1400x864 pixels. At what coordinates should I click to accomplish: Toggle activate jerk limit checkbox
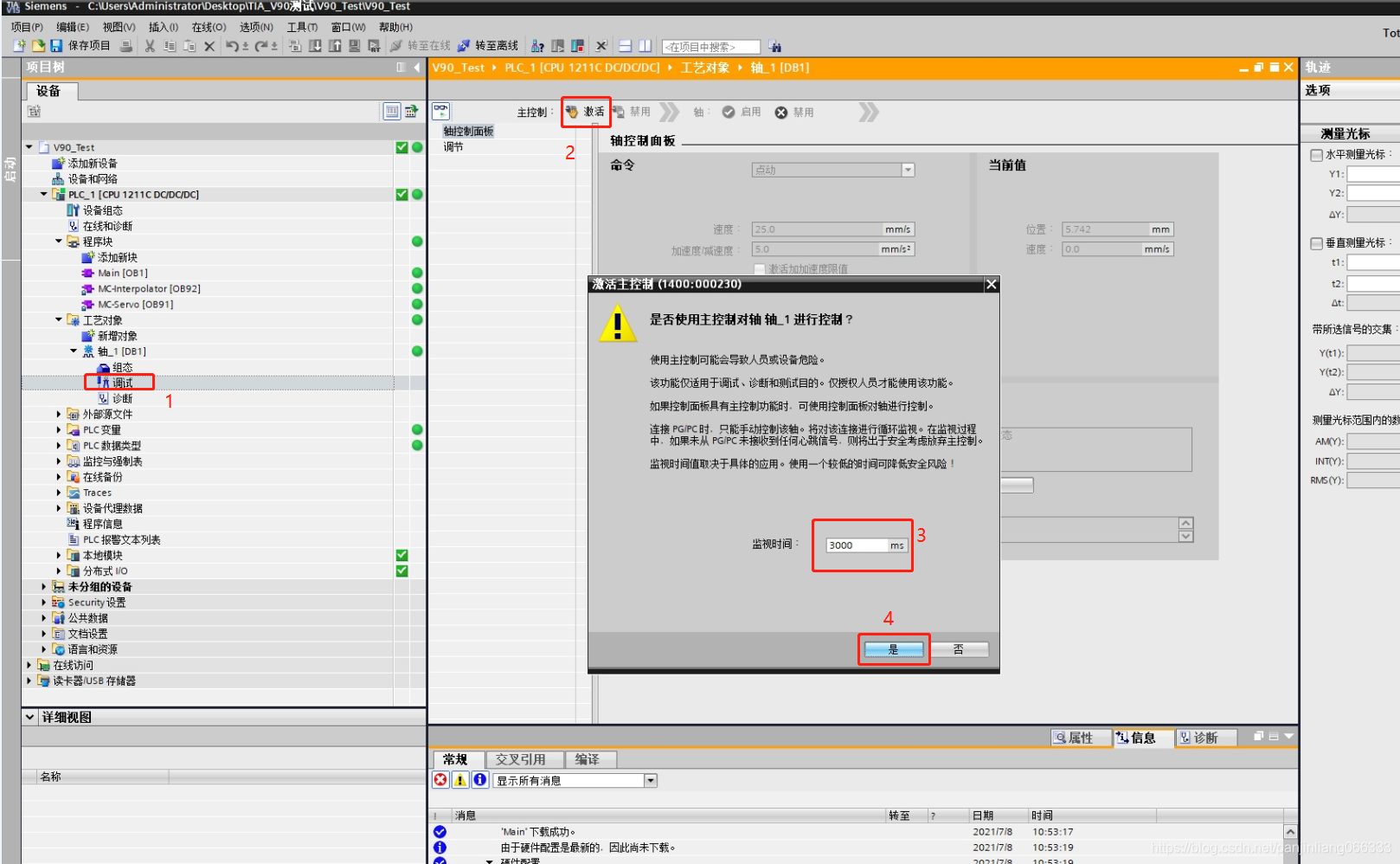coord(760,269)
